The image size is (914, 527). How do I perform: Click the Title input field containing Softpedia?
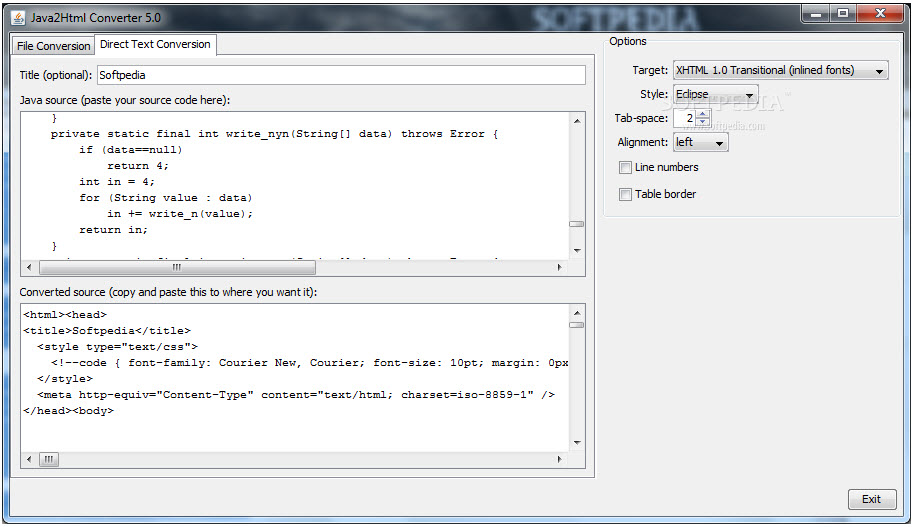click(341, 75)
